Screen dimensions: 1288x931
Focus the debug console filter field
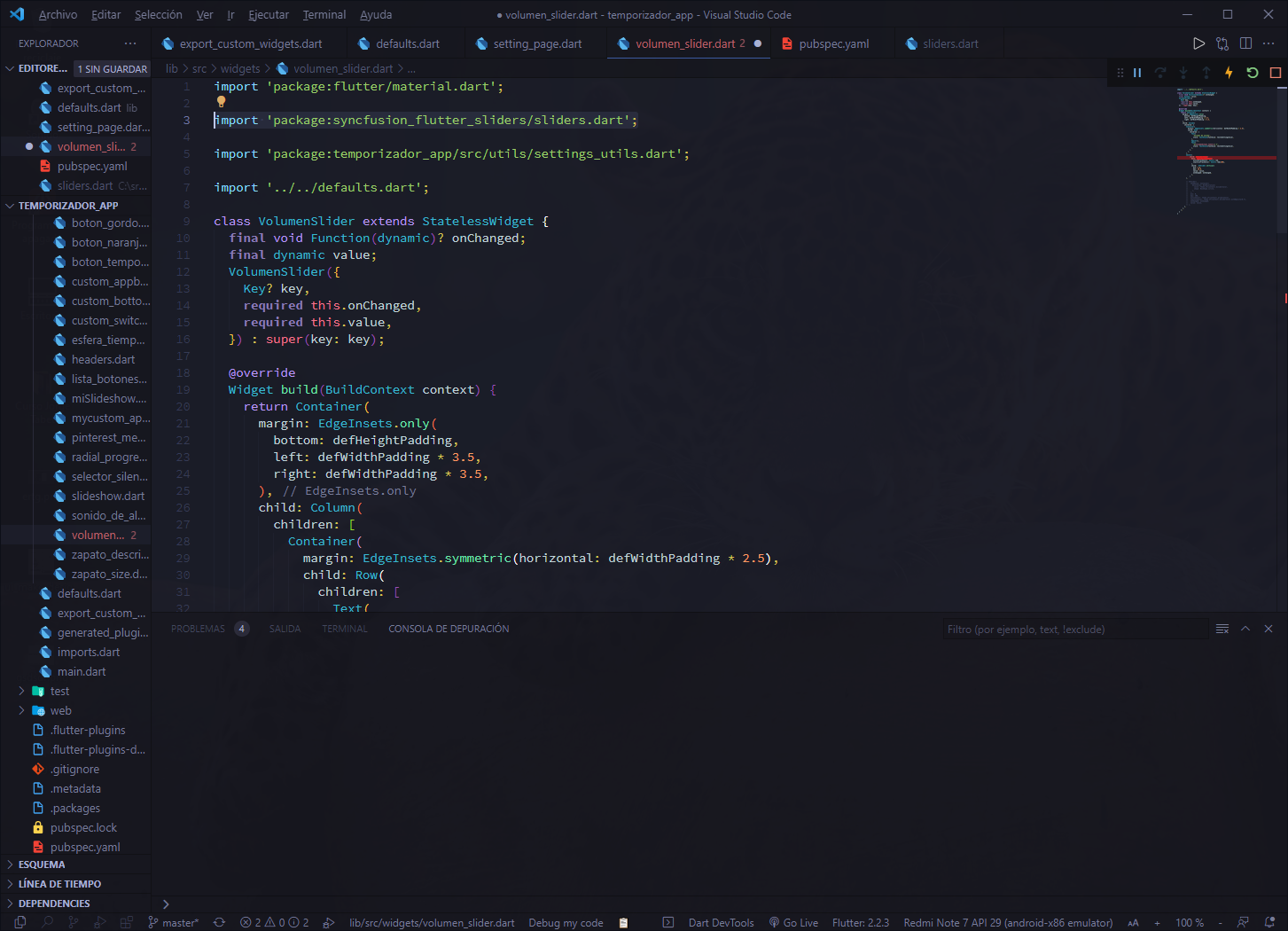(1075, 630)
